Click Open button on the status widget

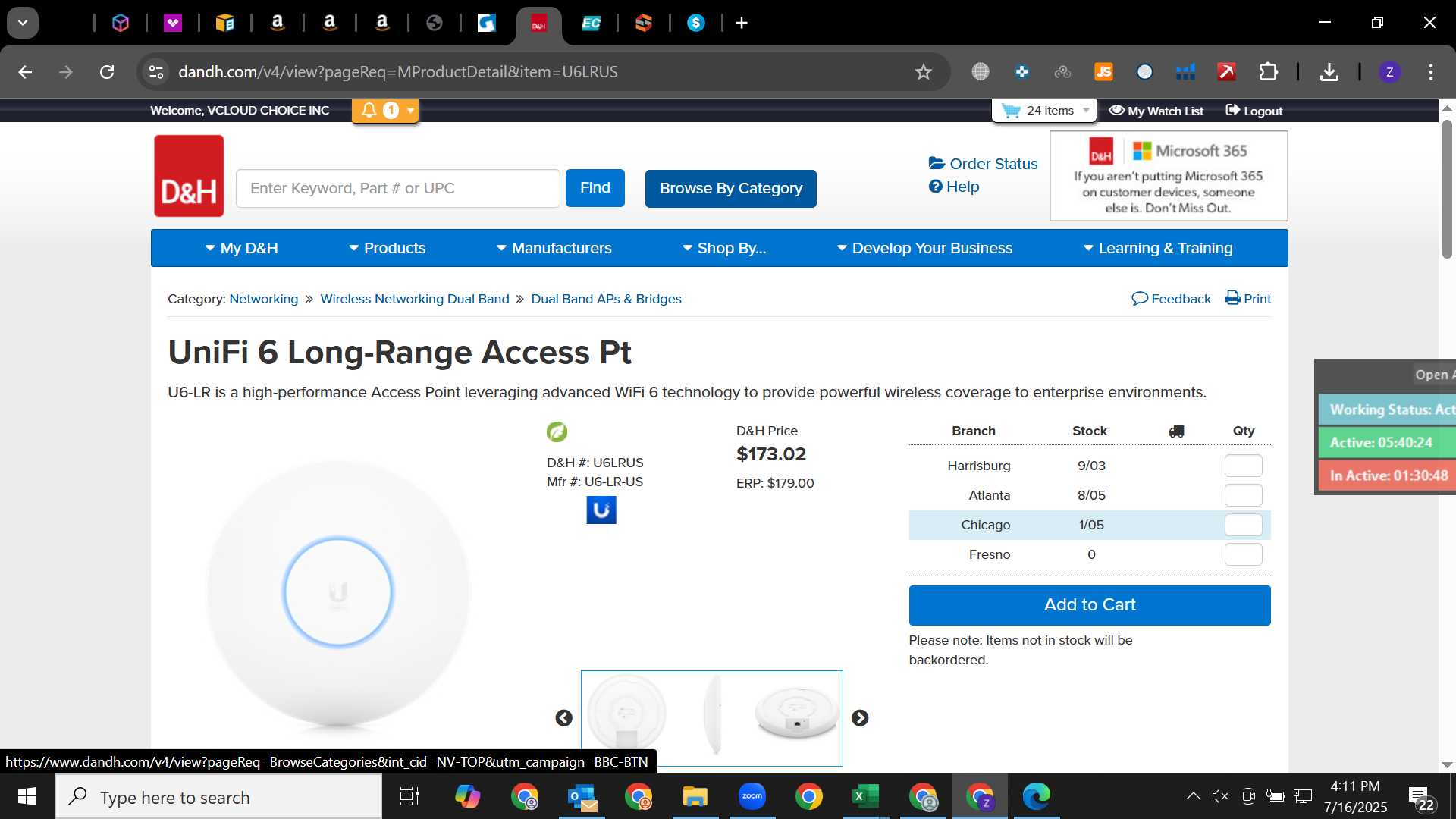tap(1433, 375)
